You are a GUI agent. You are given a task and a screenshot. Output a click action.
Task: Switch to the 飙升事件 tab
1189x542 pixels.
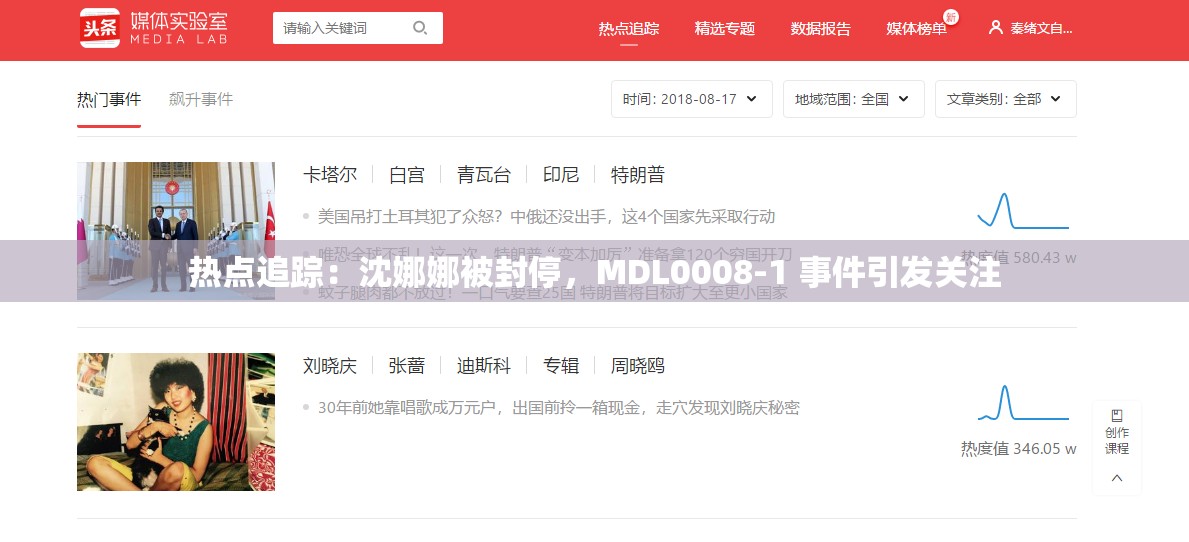click(x=201, y=99)
